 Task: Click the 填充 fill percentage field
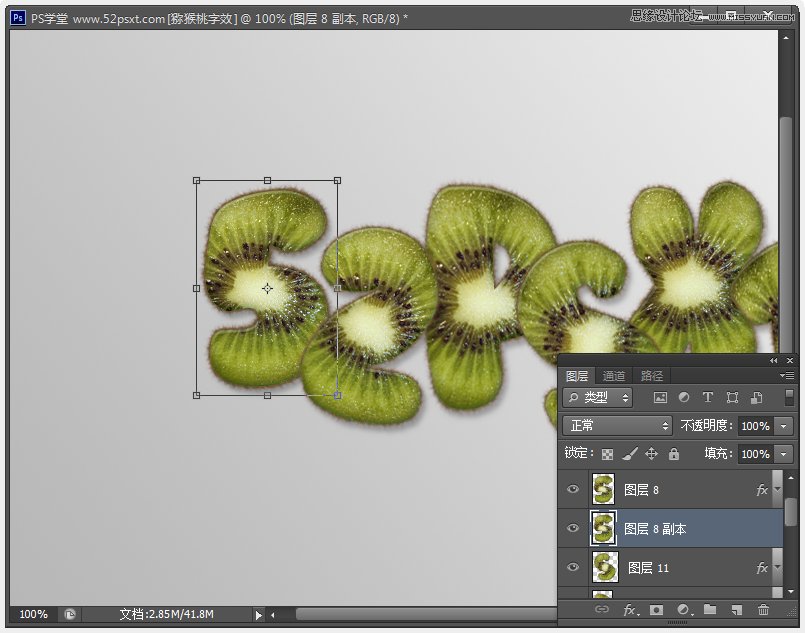click(x=755, y=454)
